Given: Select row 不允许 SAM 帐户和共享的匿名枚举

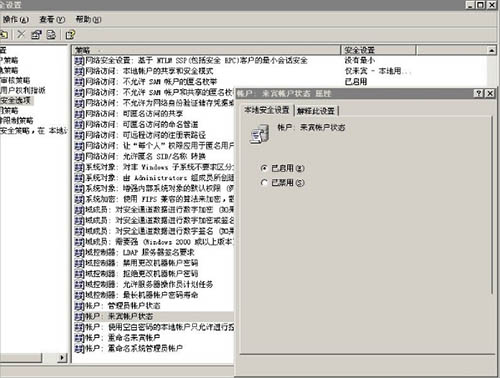Looking at the screenshot, I should click(x=154, y=93).
